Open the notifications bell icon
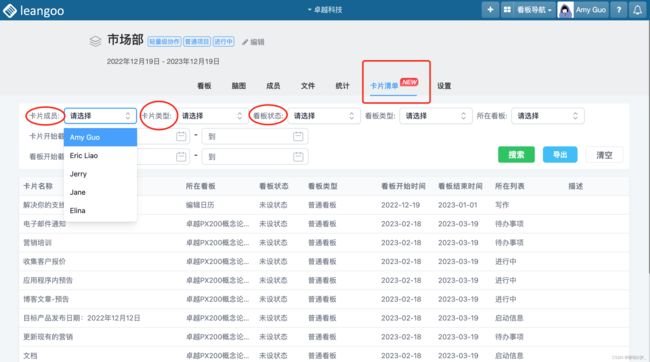Screen dimensions: 650x362 638,10
